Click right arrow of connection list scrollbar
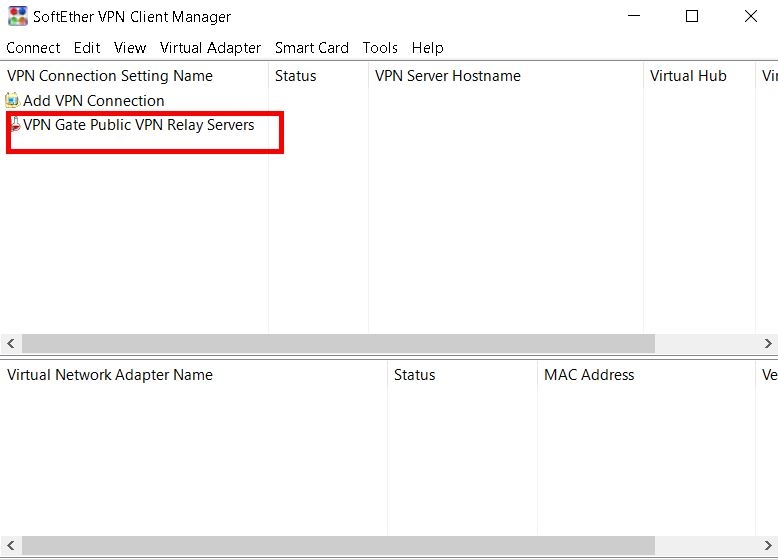This screenshot has width=778, height=560. (x=768, y=343)
